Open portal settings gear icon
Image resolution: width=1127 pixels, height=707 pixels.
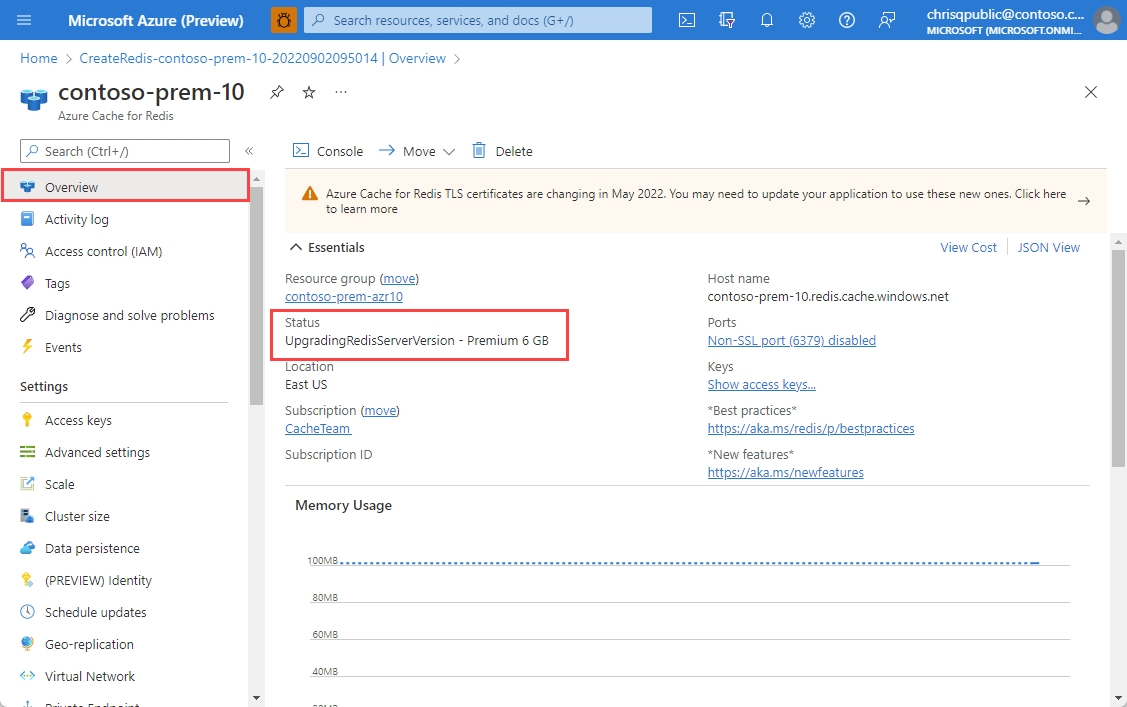click(807, 20)
